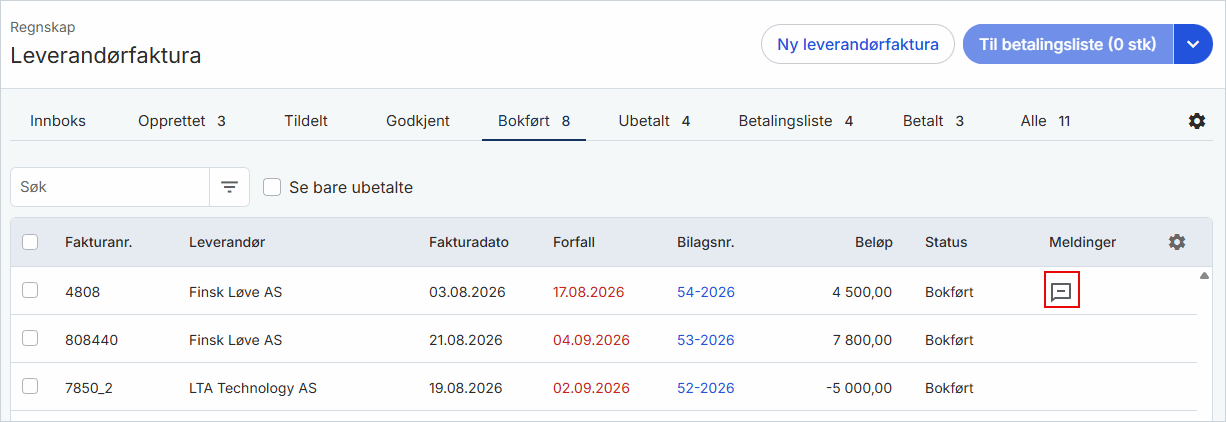Switch to Opprettet tab
The image size is (1226, 422).
pyautogui.click(x=182, y=121)
